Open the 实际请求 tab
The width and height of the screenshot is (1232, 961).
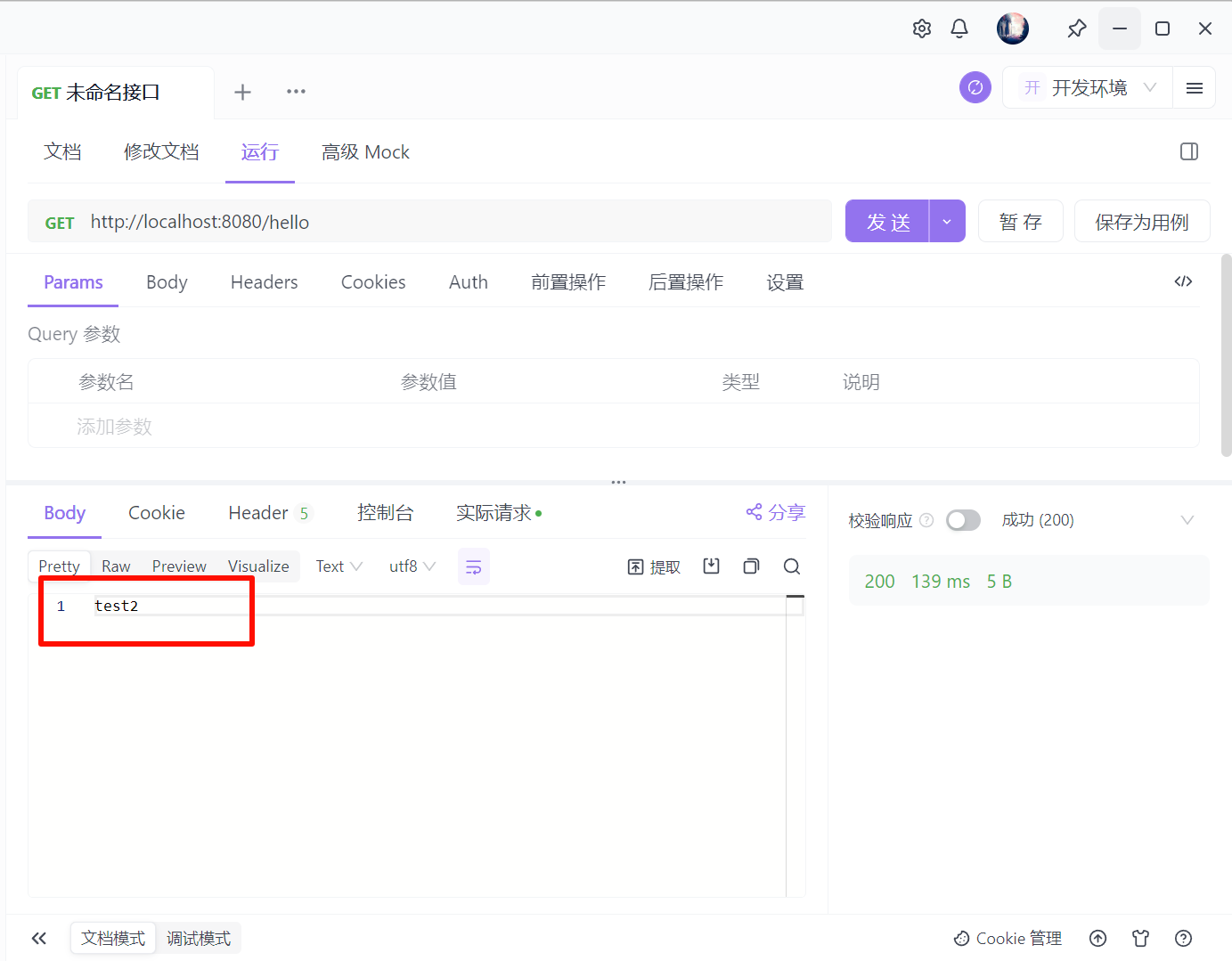pos(499,513)
